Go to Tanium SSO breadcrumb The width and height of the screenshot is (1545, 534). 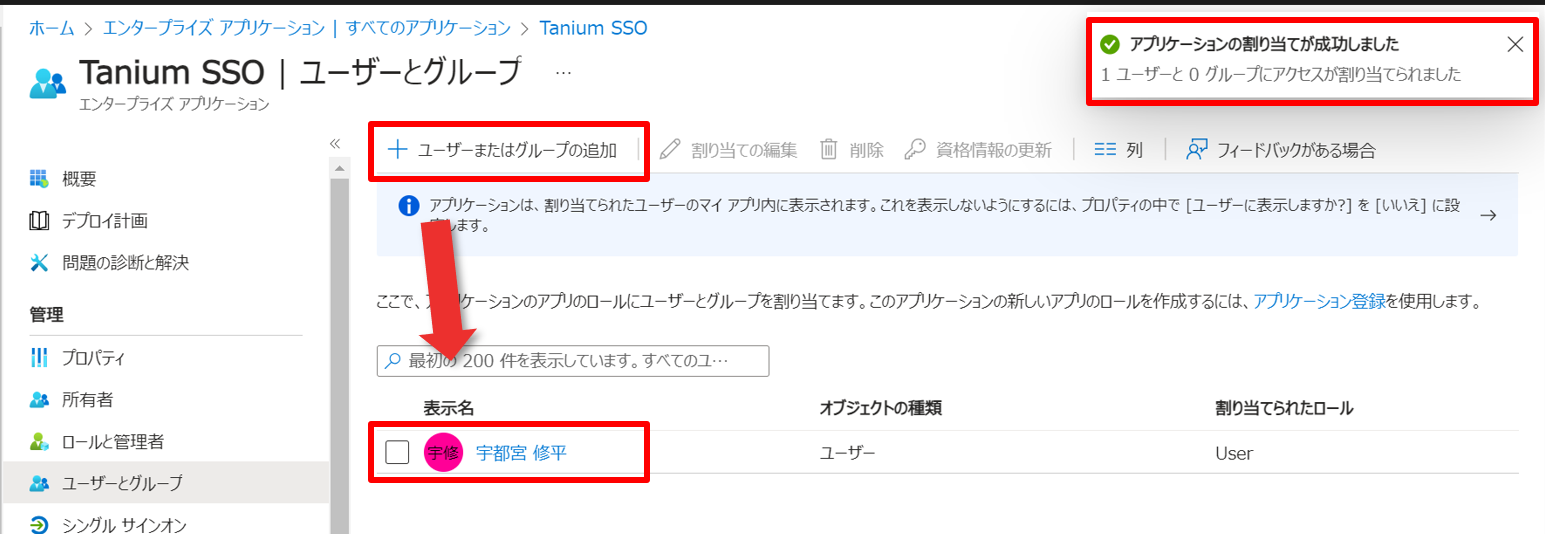(593, 28)
